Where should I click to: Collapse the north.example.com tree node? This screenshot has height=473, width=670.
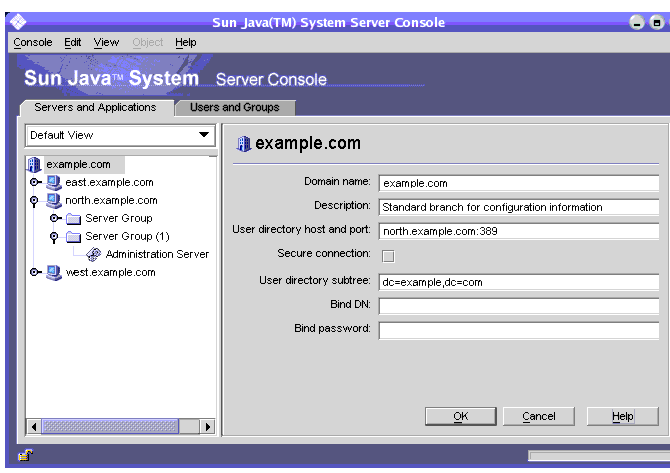tap(34, 201)
